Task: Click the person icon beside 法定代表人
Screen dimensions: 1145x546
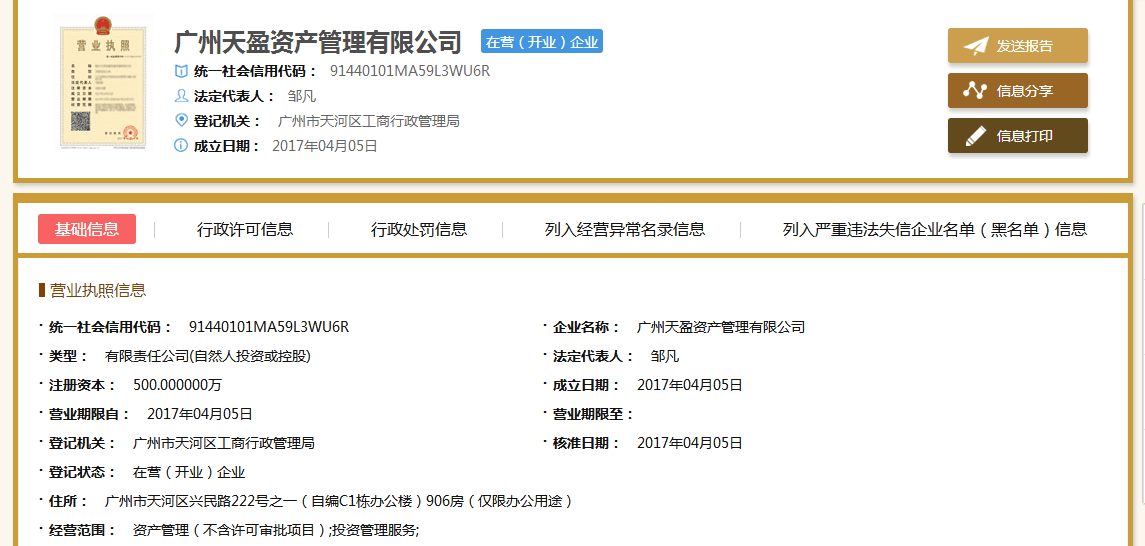Action: [x=181, y=96]
